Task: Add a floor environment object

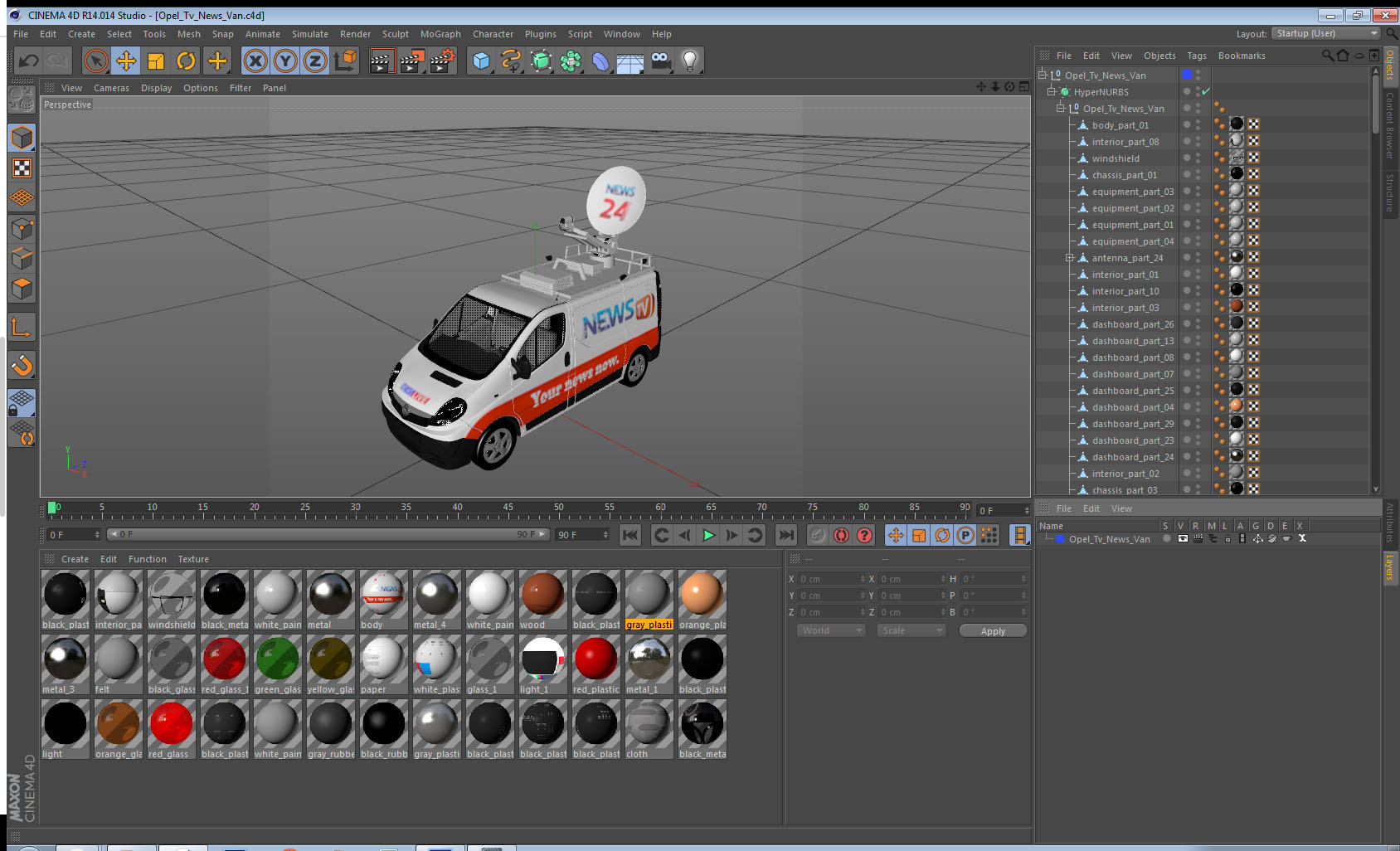Action: [630, 61]
